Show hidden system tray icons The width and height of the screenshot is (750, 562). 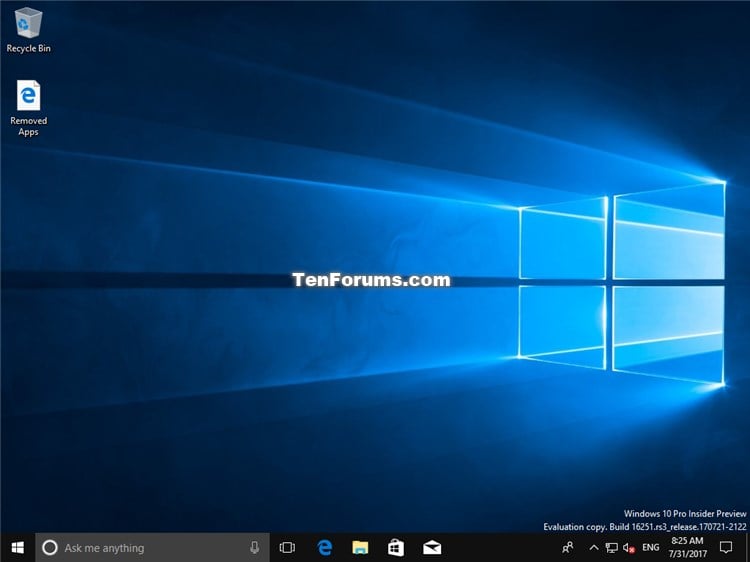tap(594, 548)
